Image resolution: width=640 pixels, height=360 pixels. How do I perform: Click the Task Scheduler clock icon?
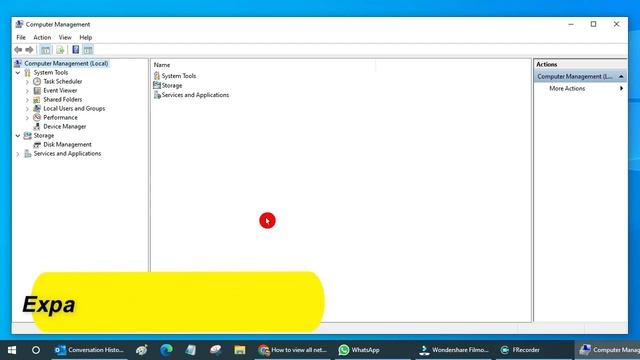coord(37,82)
